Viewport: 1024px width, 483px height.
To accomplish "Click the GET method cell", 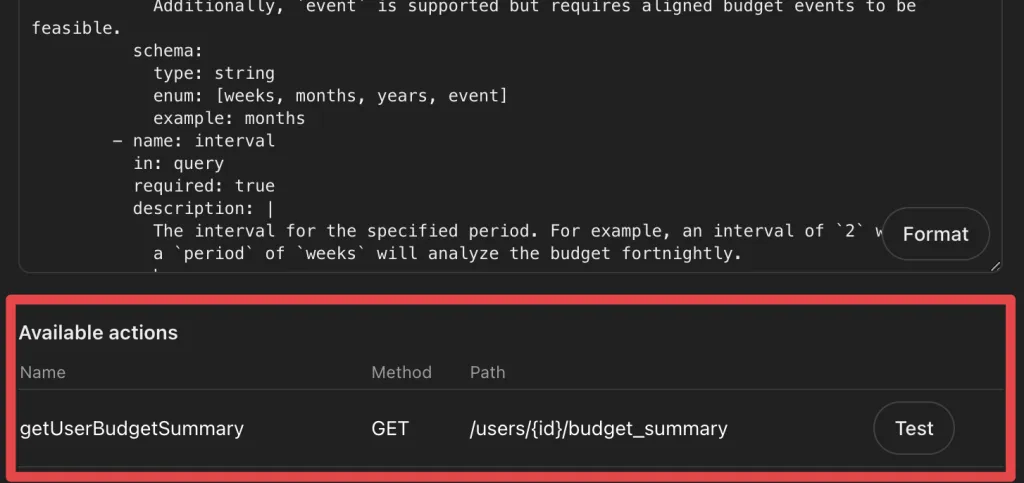I will (x=390, y=428).
